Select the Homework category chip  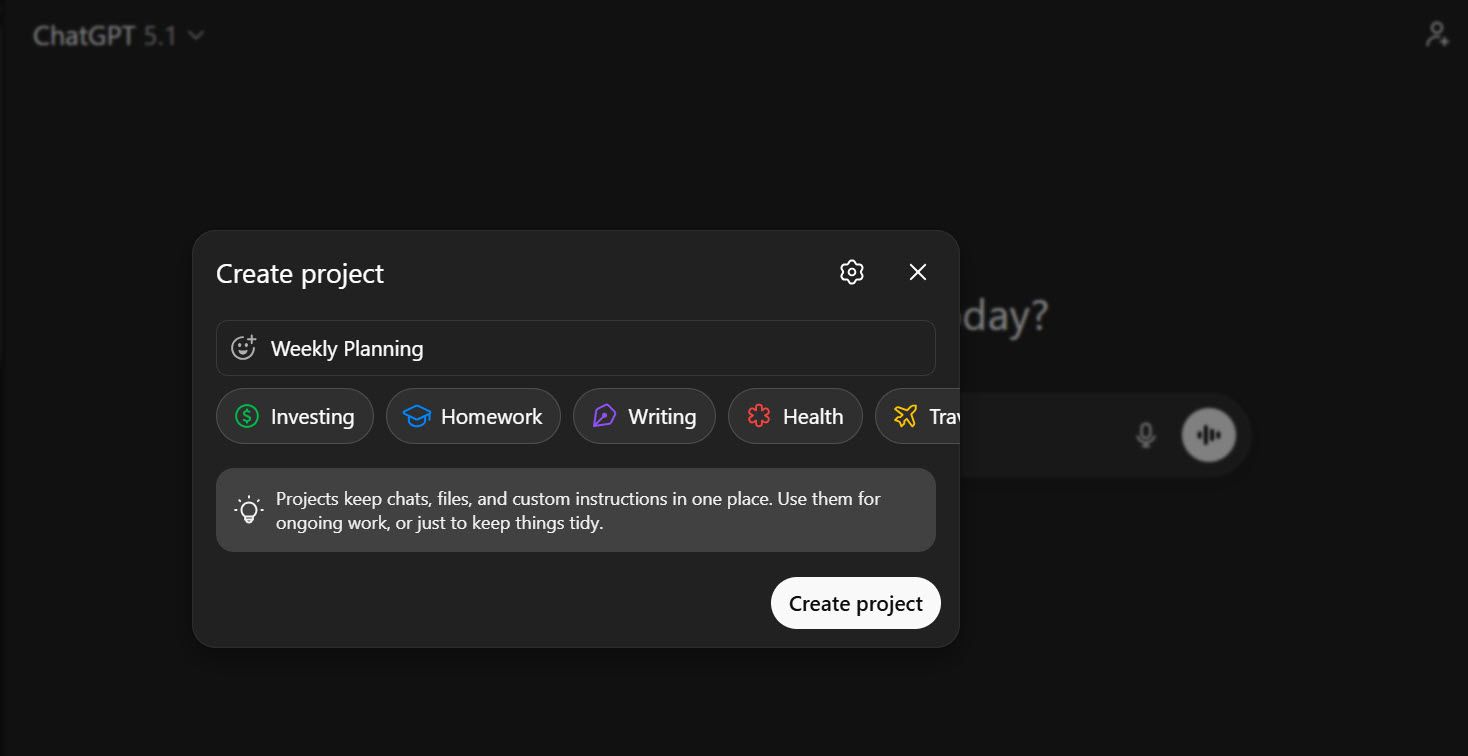click(473, 416)
